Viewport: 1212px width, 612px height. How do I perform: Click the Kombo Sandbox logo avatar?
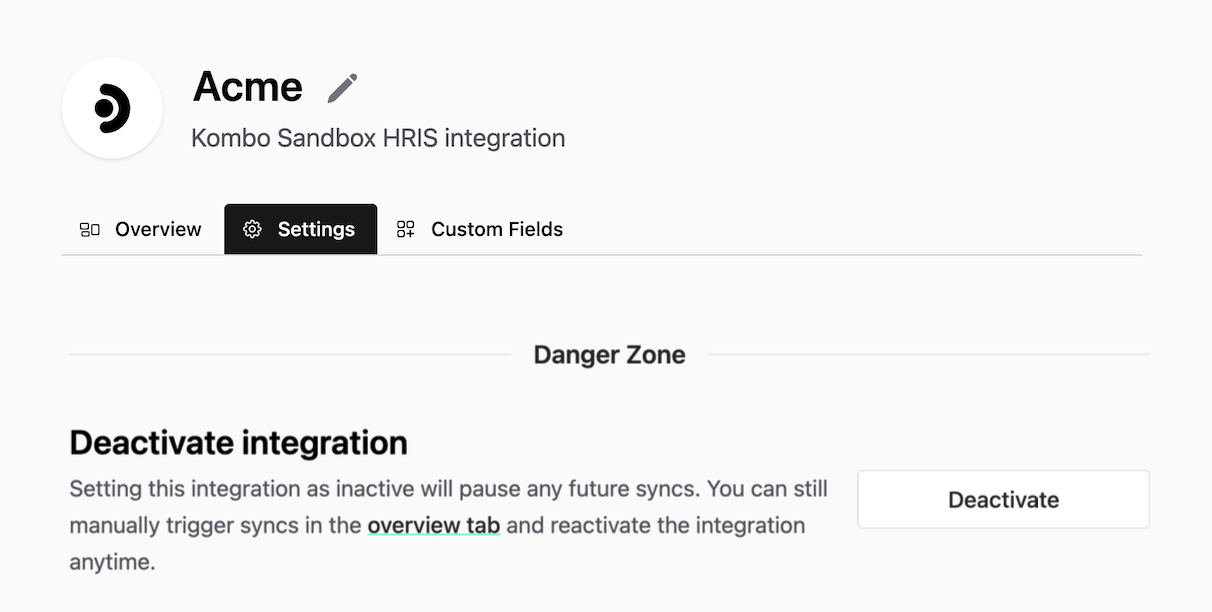tap(112, 108)
